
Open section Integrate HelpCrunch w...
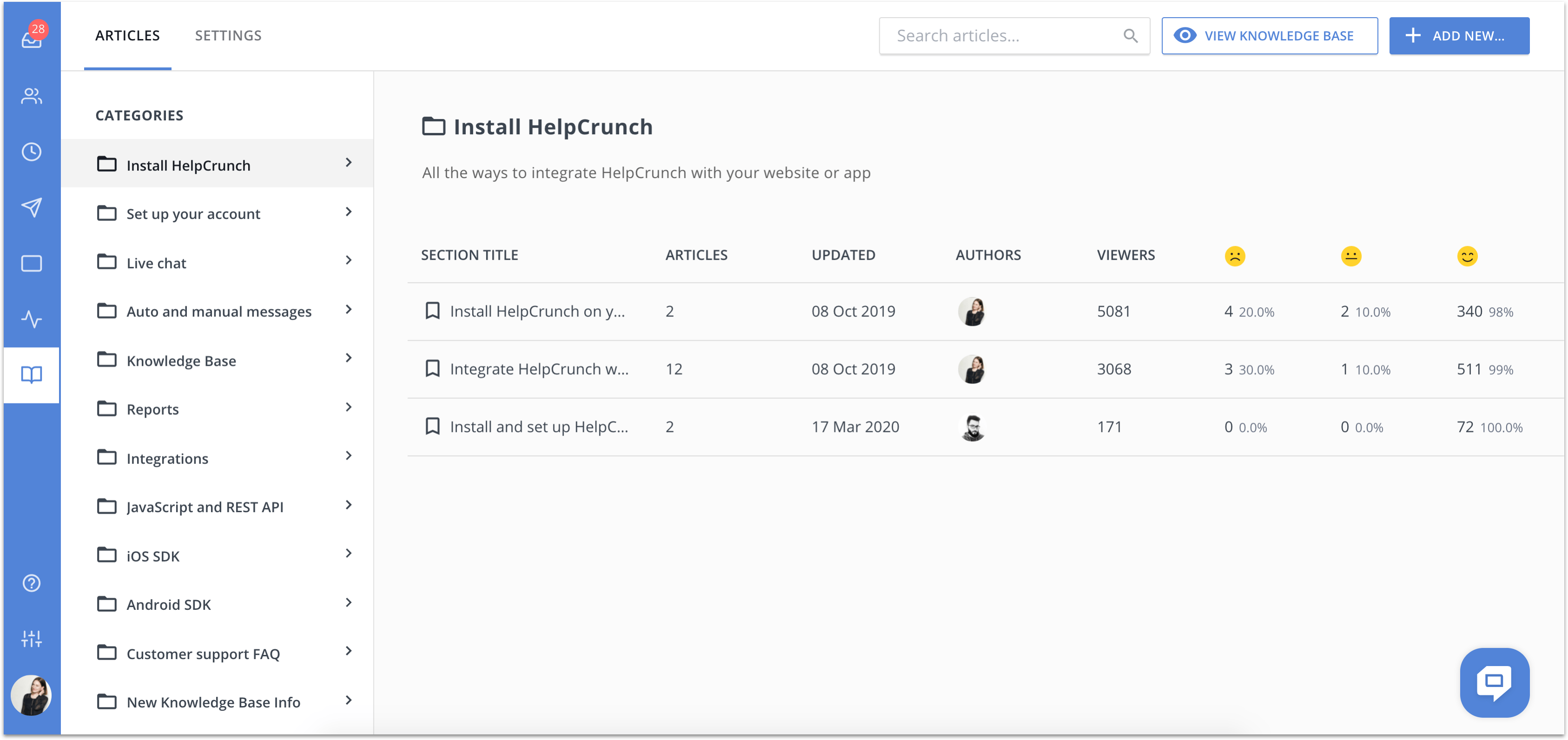539,369
